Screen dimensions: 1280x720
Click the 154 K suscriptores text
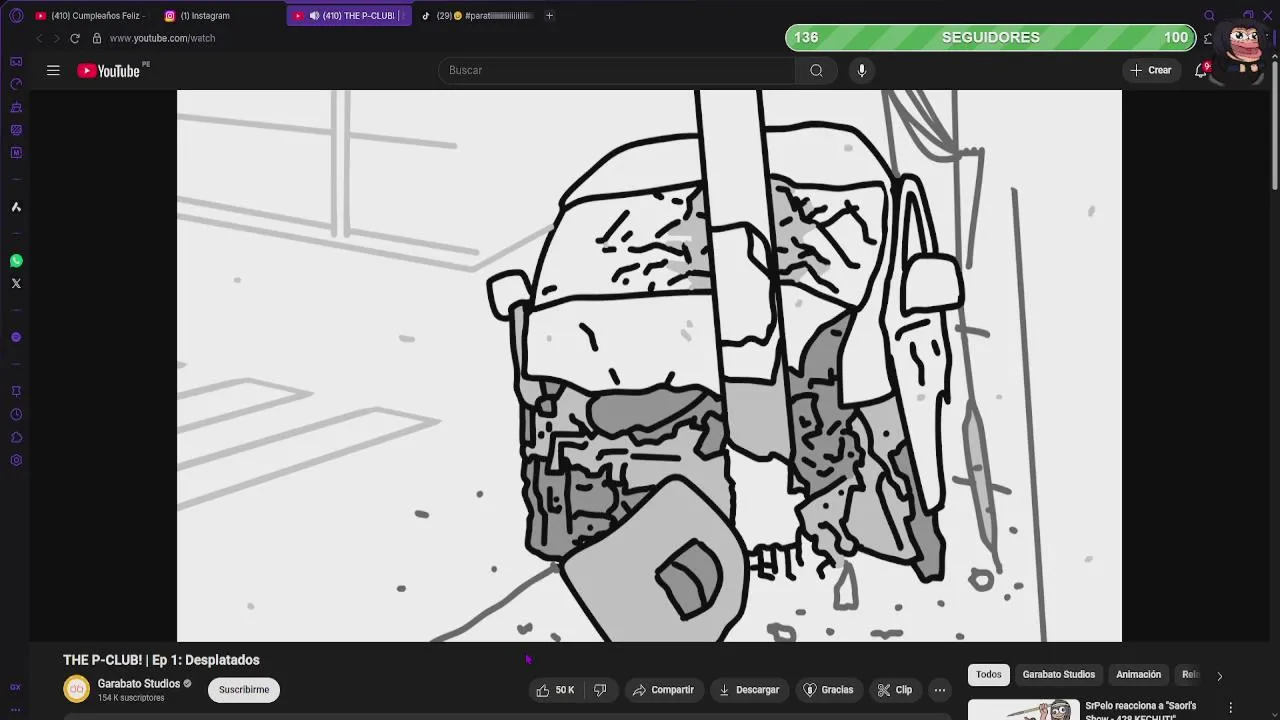(131, 698)
